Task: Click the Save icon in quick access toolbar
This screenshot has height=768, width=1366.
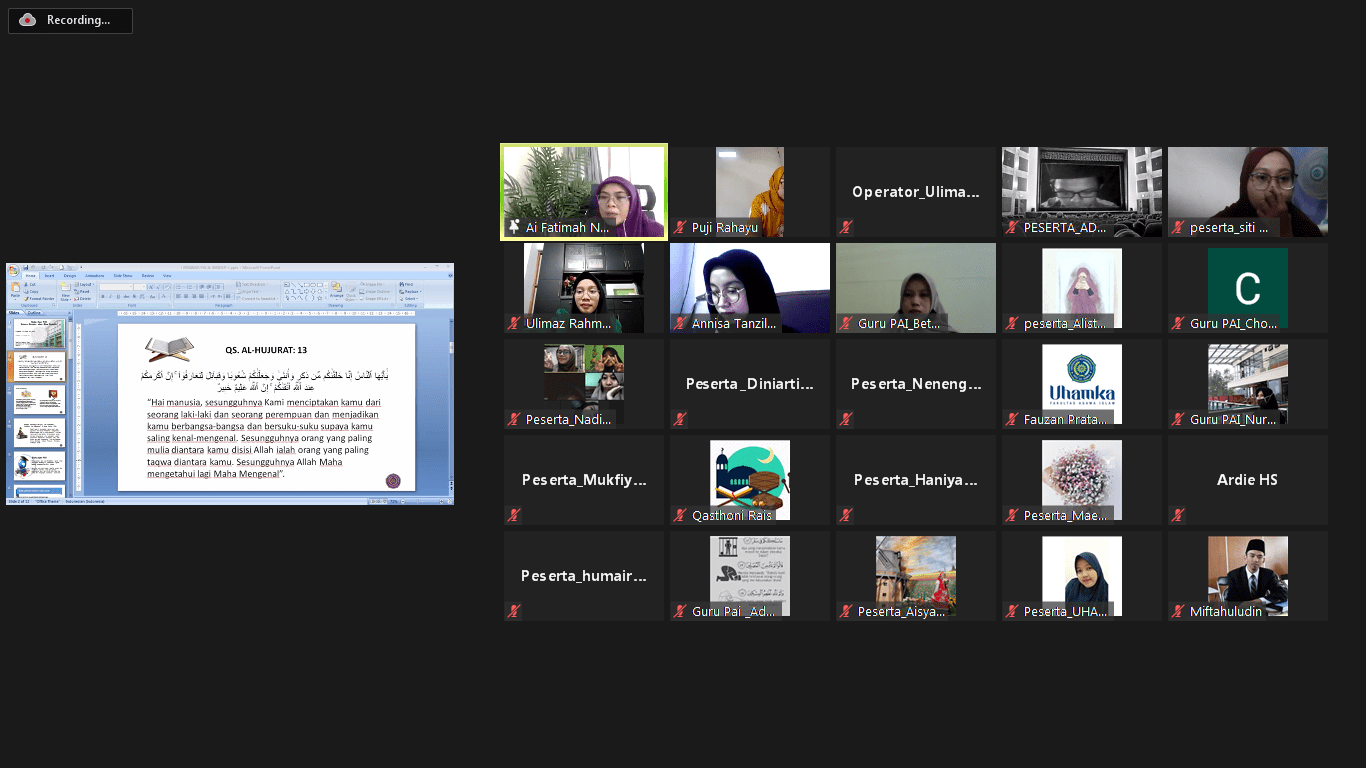Action: tap(25, 267)
